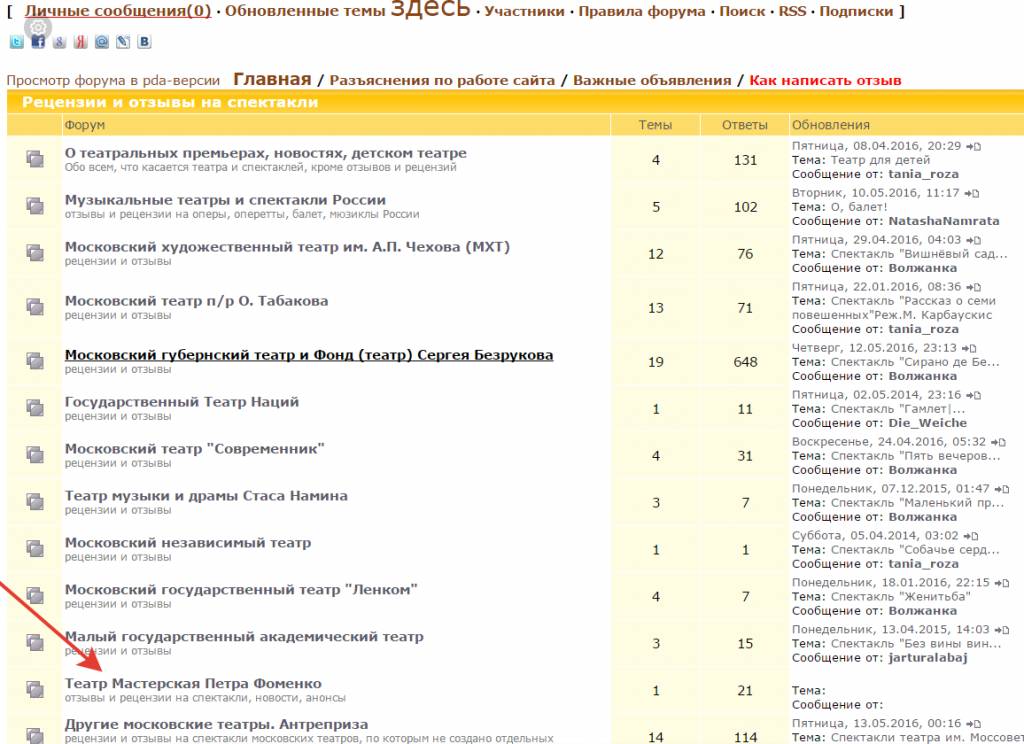This screenshot has width=1024, height=744.
Task: Open the topic "Театр для детей"
Action: (x=880, y=160)
